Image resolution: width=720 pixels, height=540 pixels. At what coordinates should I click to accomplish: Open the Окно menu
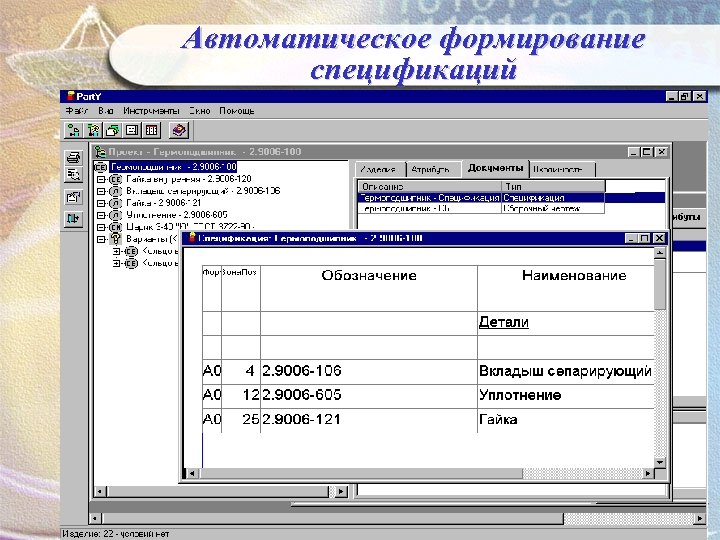pyautogui.click(x=200, y=111)
